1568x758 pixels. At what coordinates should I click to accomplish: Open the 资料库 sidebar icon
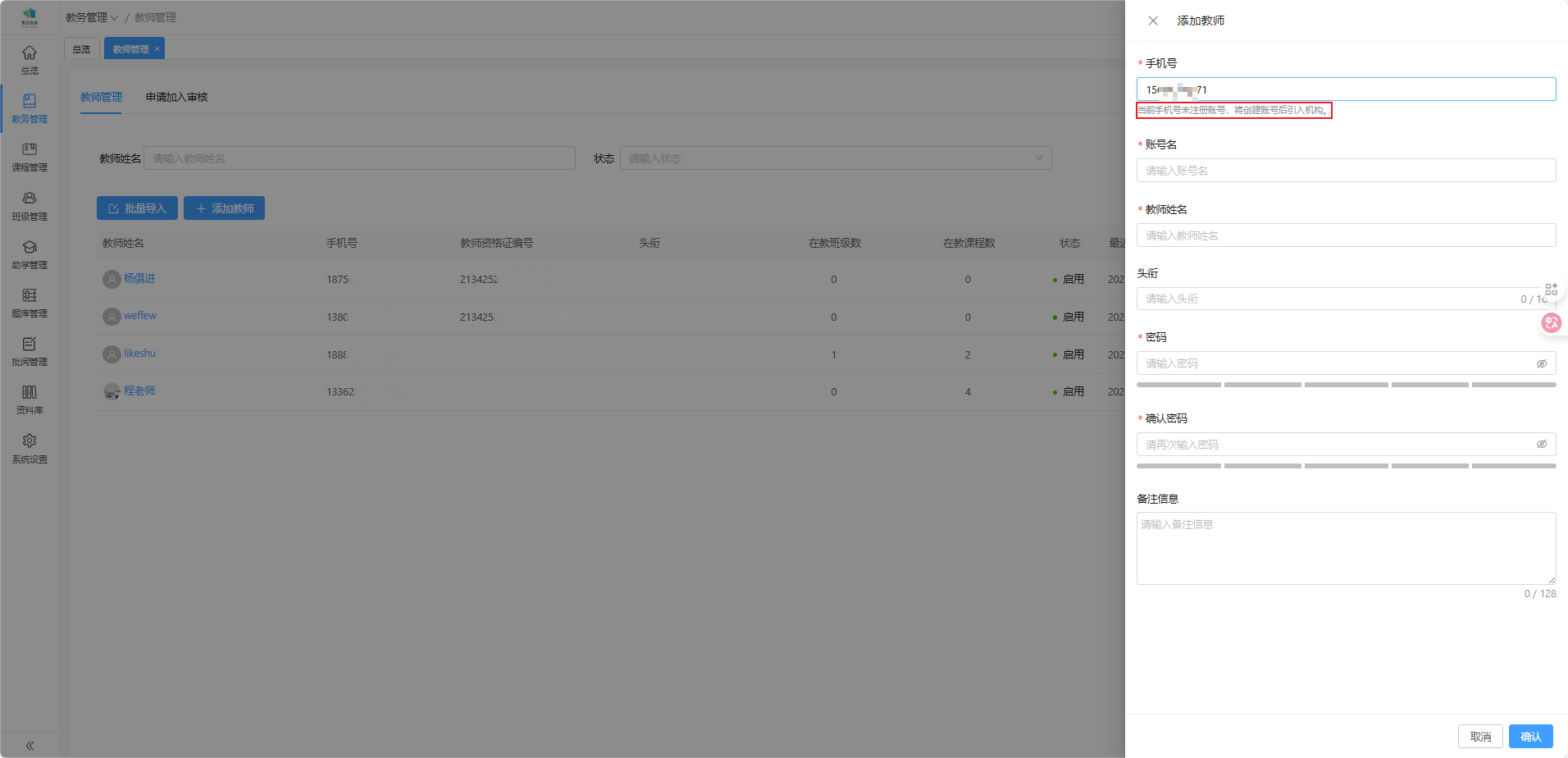[x=30, y=393]
